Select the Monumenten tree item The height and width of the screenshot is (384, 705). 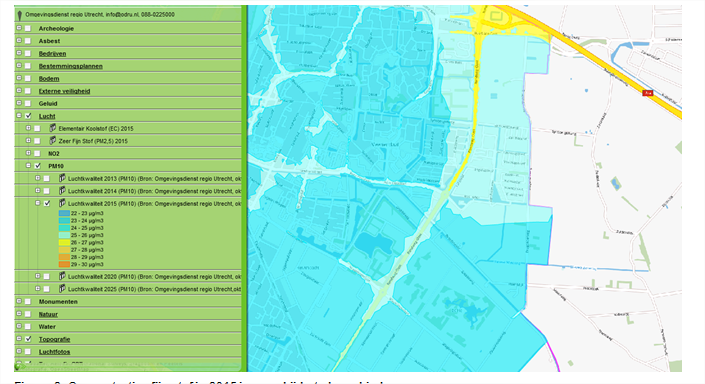coord(58,302)
